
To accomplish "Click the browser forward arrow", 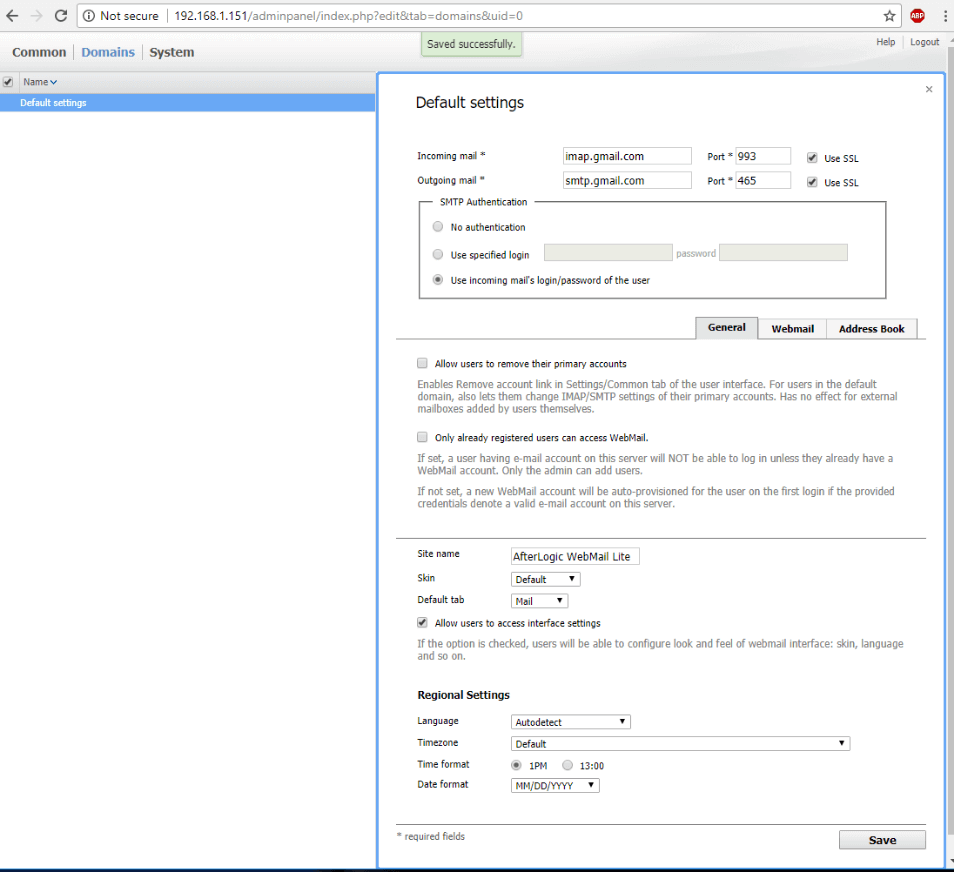I will pyautogui.click(x=37, y=16).
